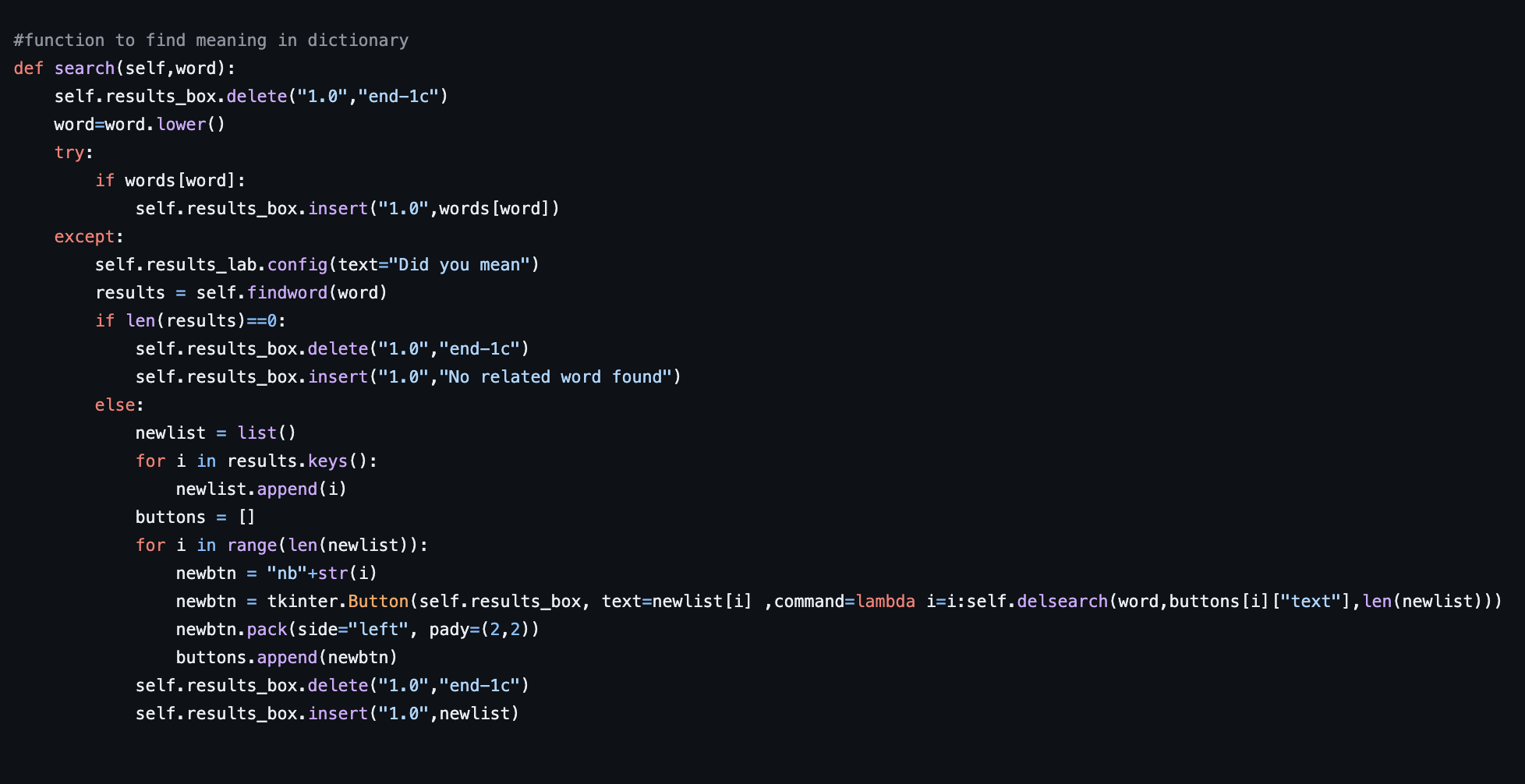Viewport: 1525px width, 784px height.
Task: Click the 'newlist.append(i)' line
Action: (x=261, y=489)
